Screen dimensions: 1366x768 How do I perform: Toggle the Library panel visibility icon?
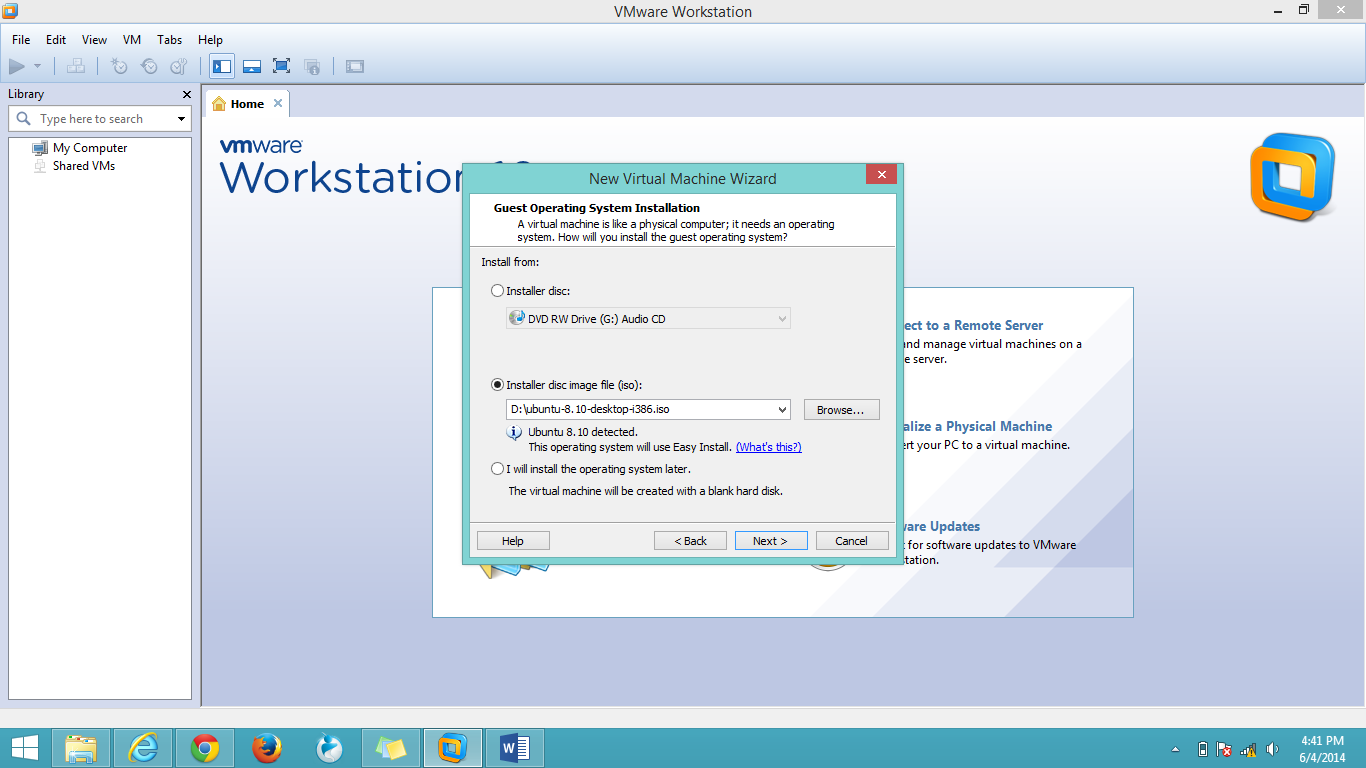click(221, 66)
